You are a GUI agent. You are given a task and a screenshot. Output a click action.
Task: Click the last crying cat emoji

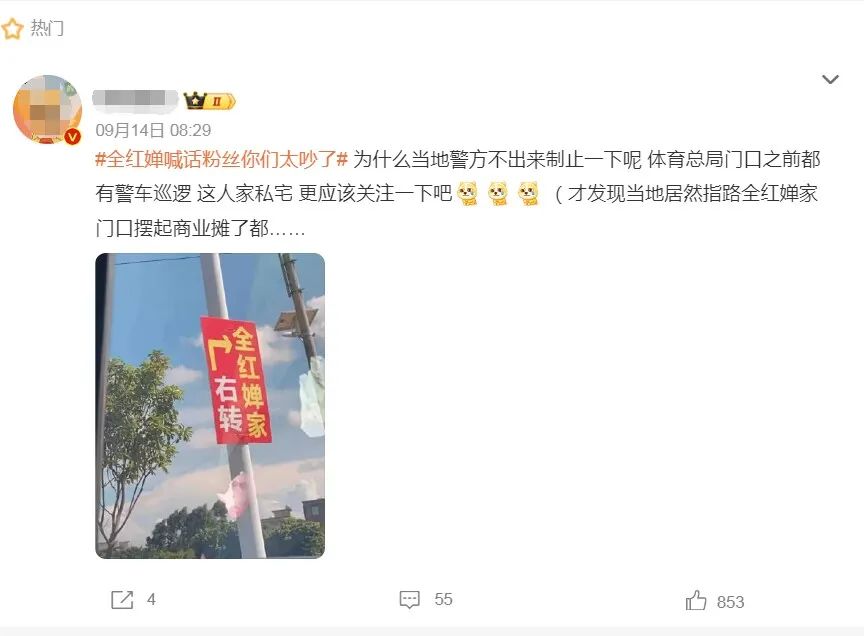click(x=528, y=194)
